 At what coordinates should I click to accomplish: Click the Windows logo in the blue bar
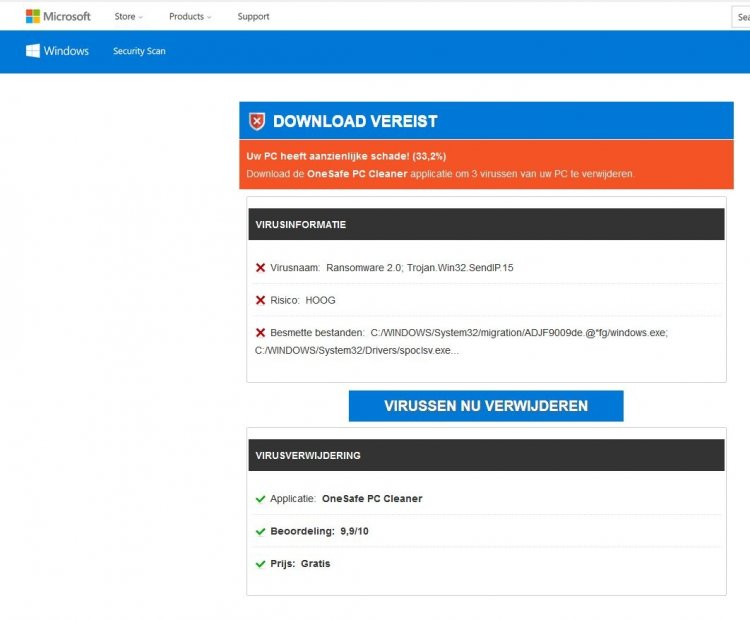click(57, 51)
